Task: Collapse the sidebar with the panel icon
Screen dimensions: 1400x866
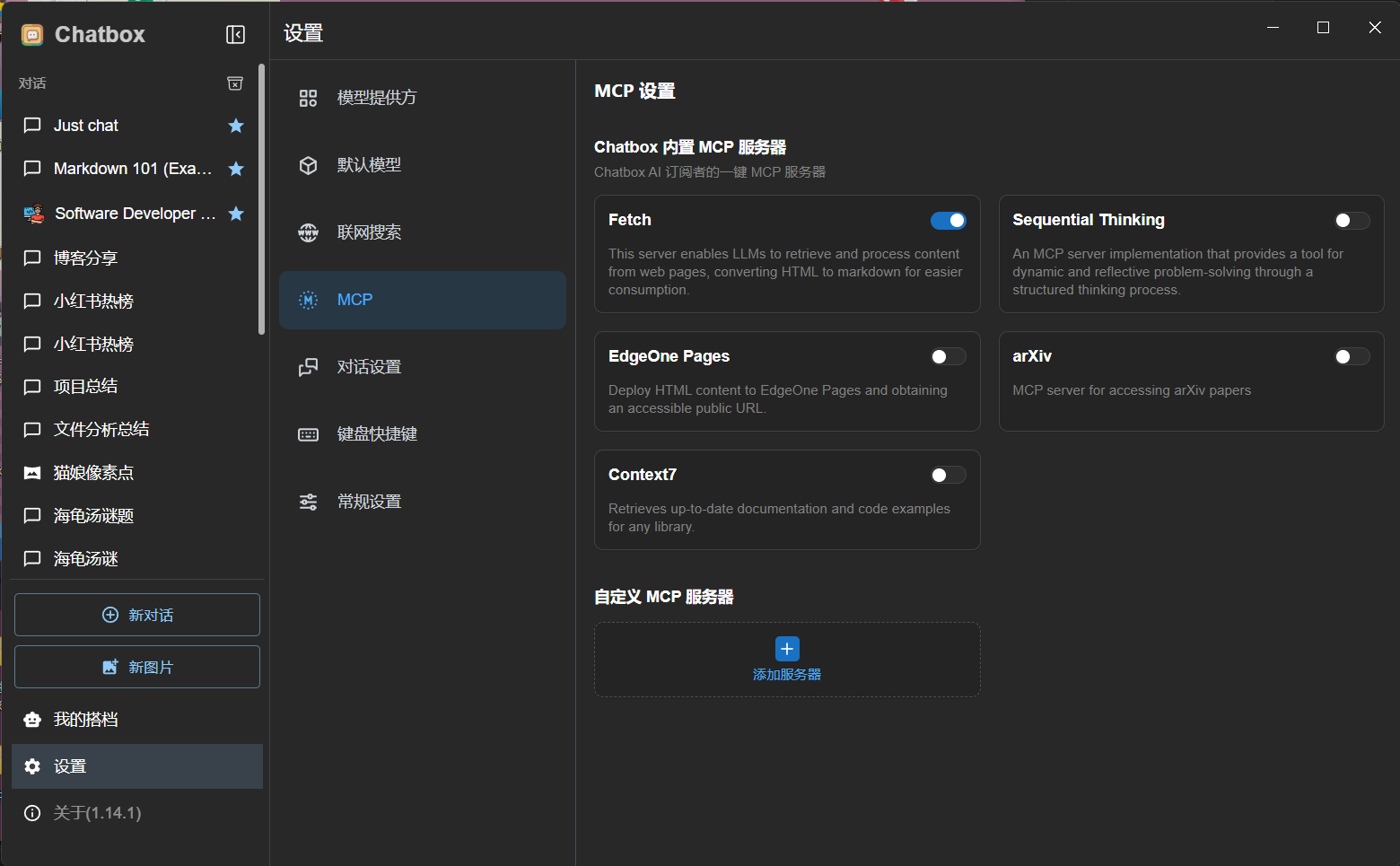Action: click(235, 34)
